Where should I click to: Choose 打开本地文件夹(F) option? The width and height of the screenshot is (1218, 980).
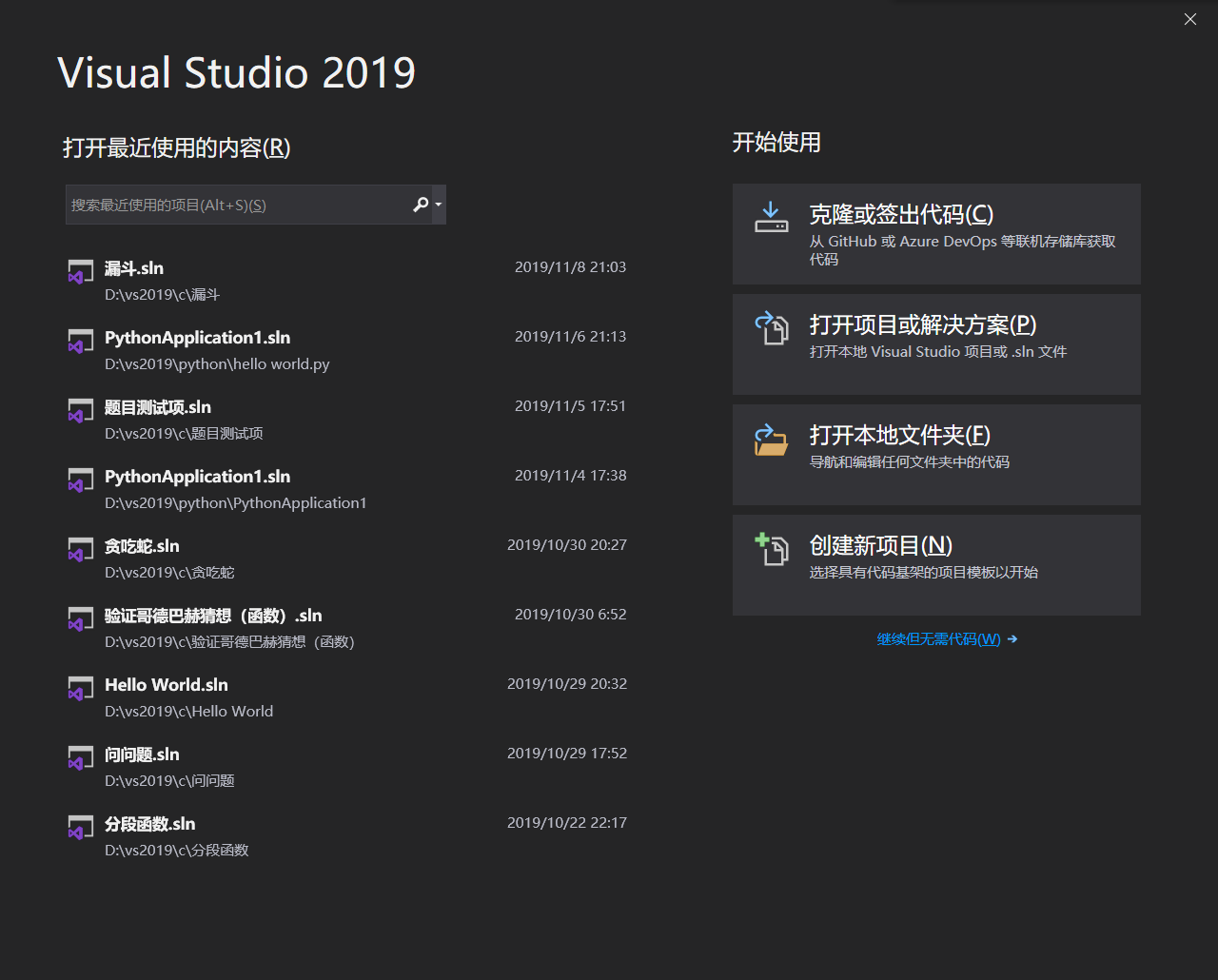(x=936, y=455)
